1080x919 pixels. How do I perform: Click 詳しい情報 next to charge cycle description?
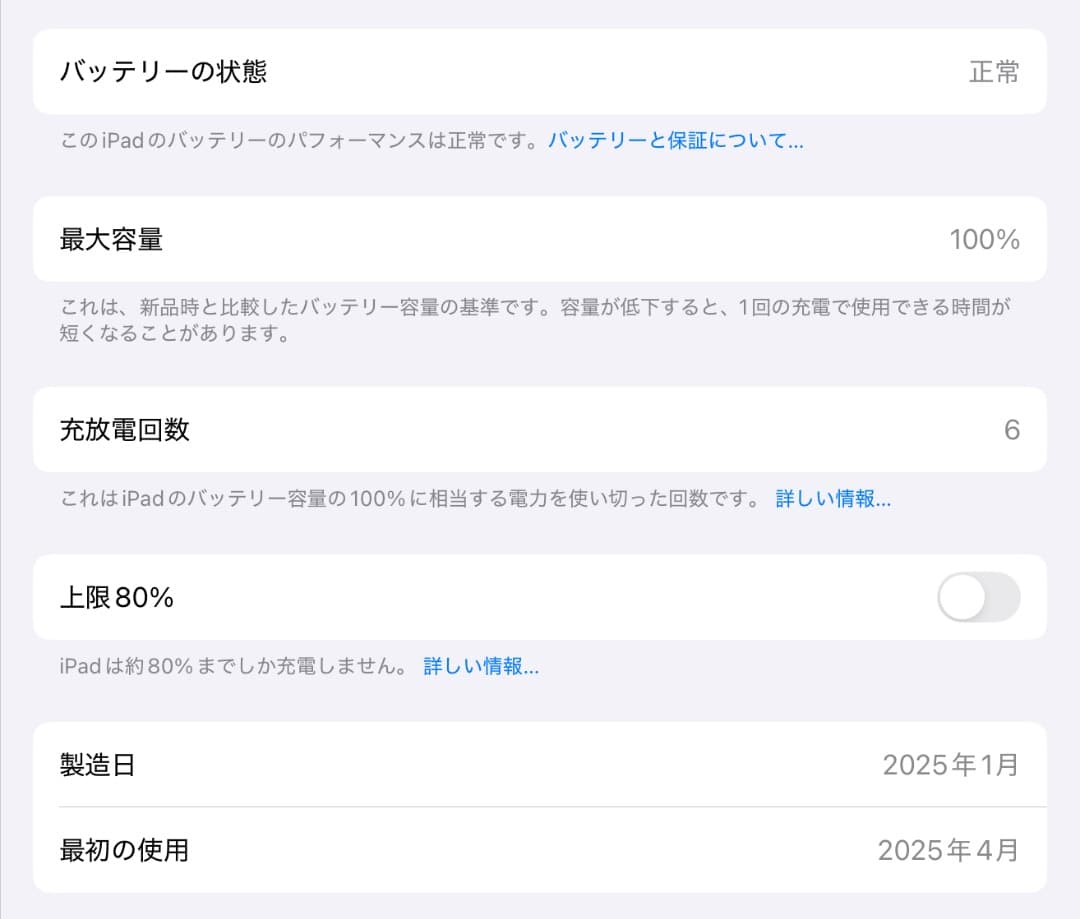[831, 499]
